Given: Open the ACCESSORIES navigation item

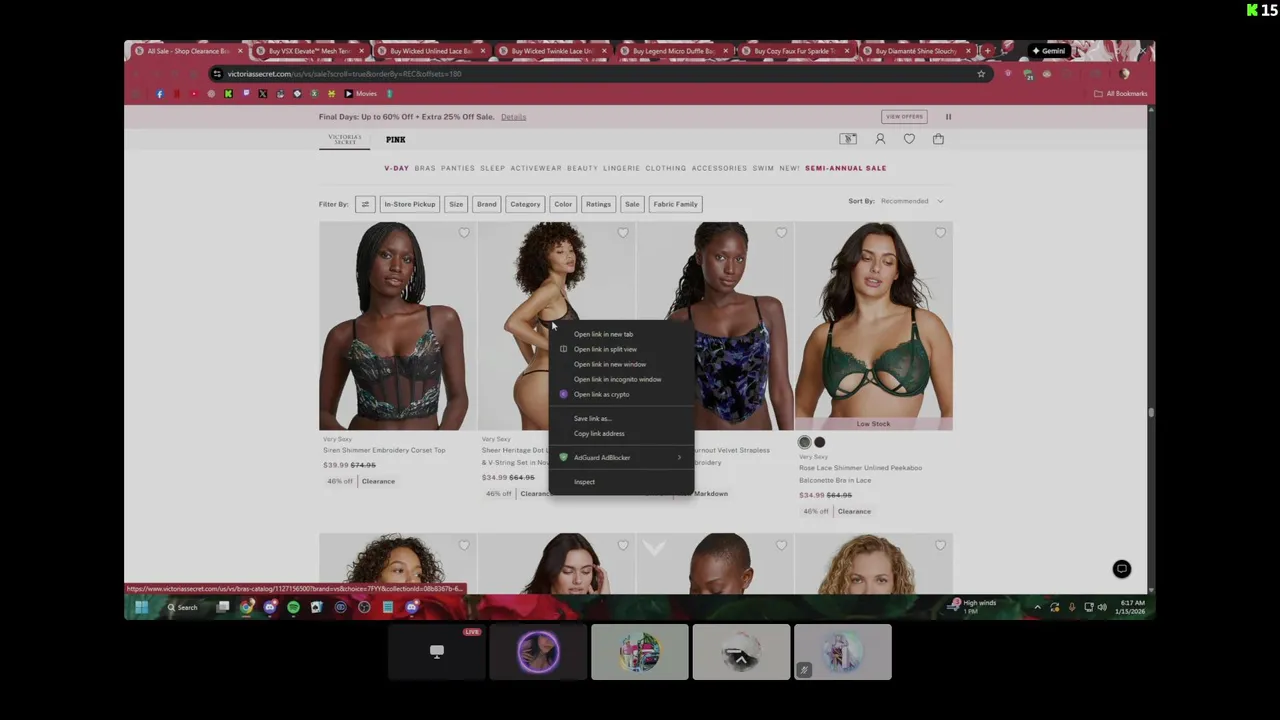Looking at the screenshot, I should 719,168.
